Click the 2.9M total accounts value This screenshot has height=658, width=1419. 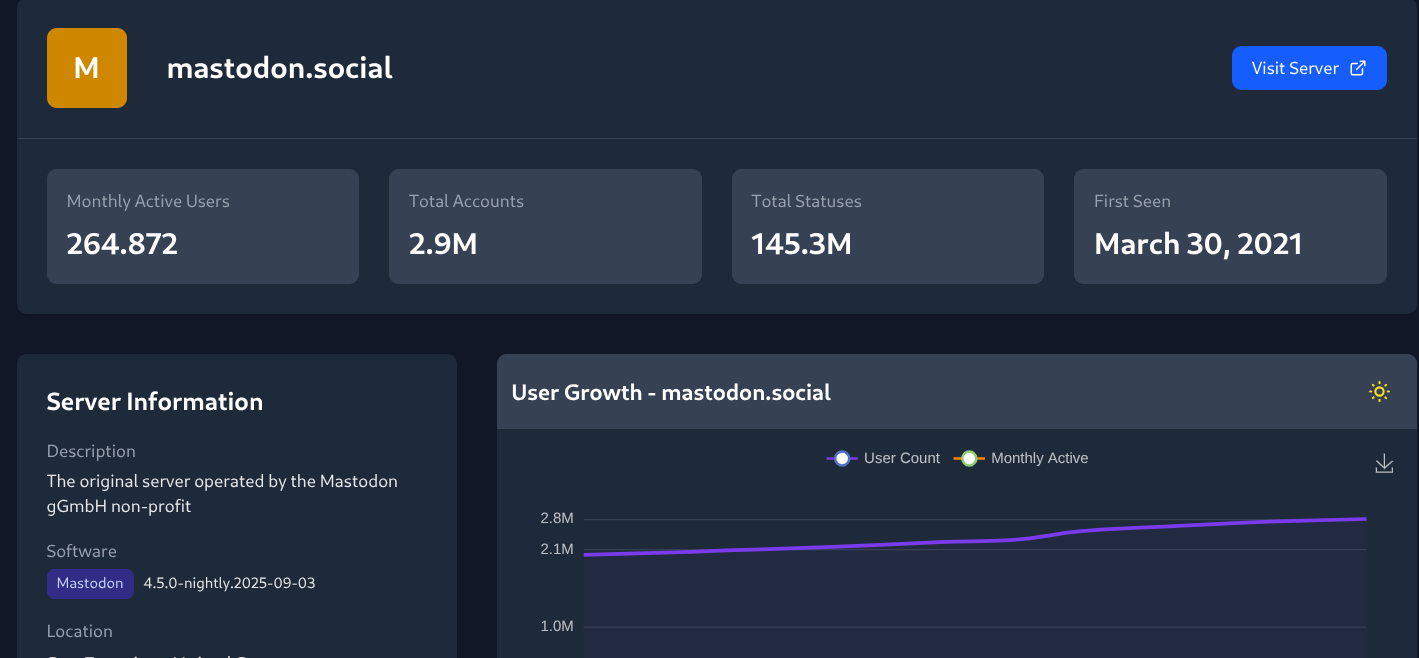point(443,244)
